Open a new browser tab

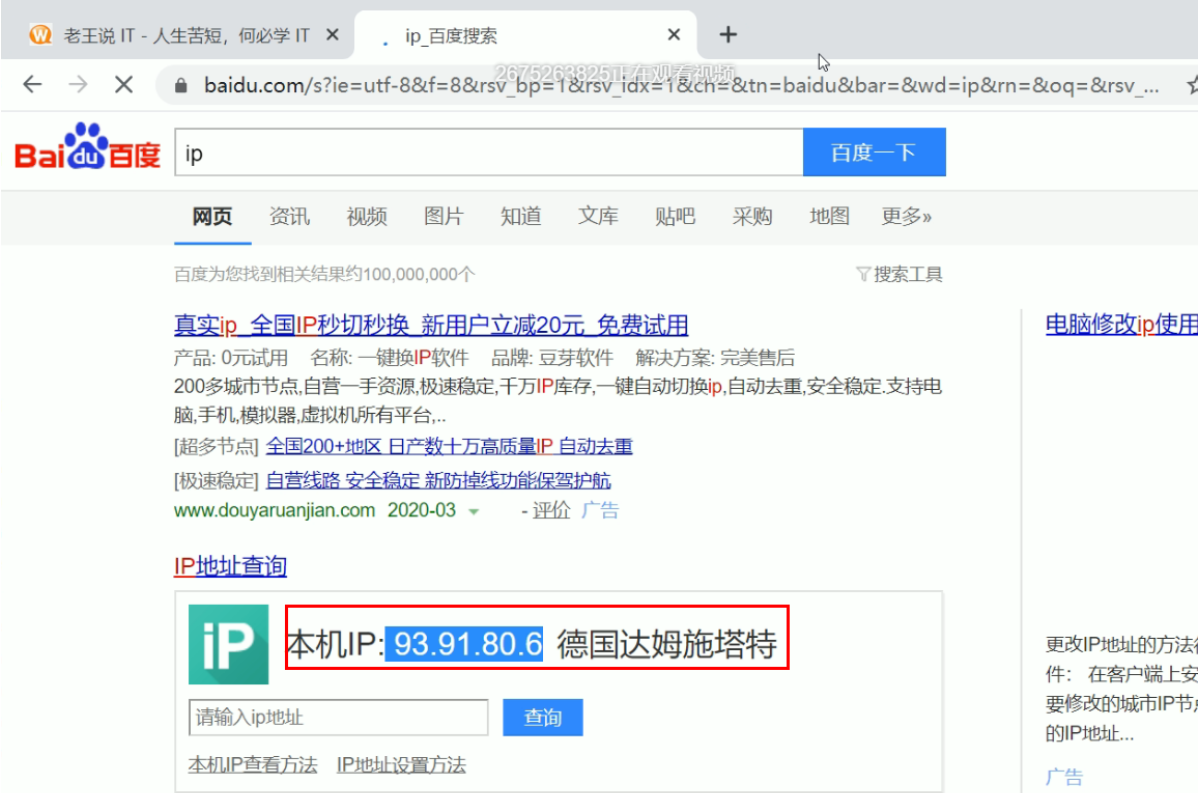point(728,34)
